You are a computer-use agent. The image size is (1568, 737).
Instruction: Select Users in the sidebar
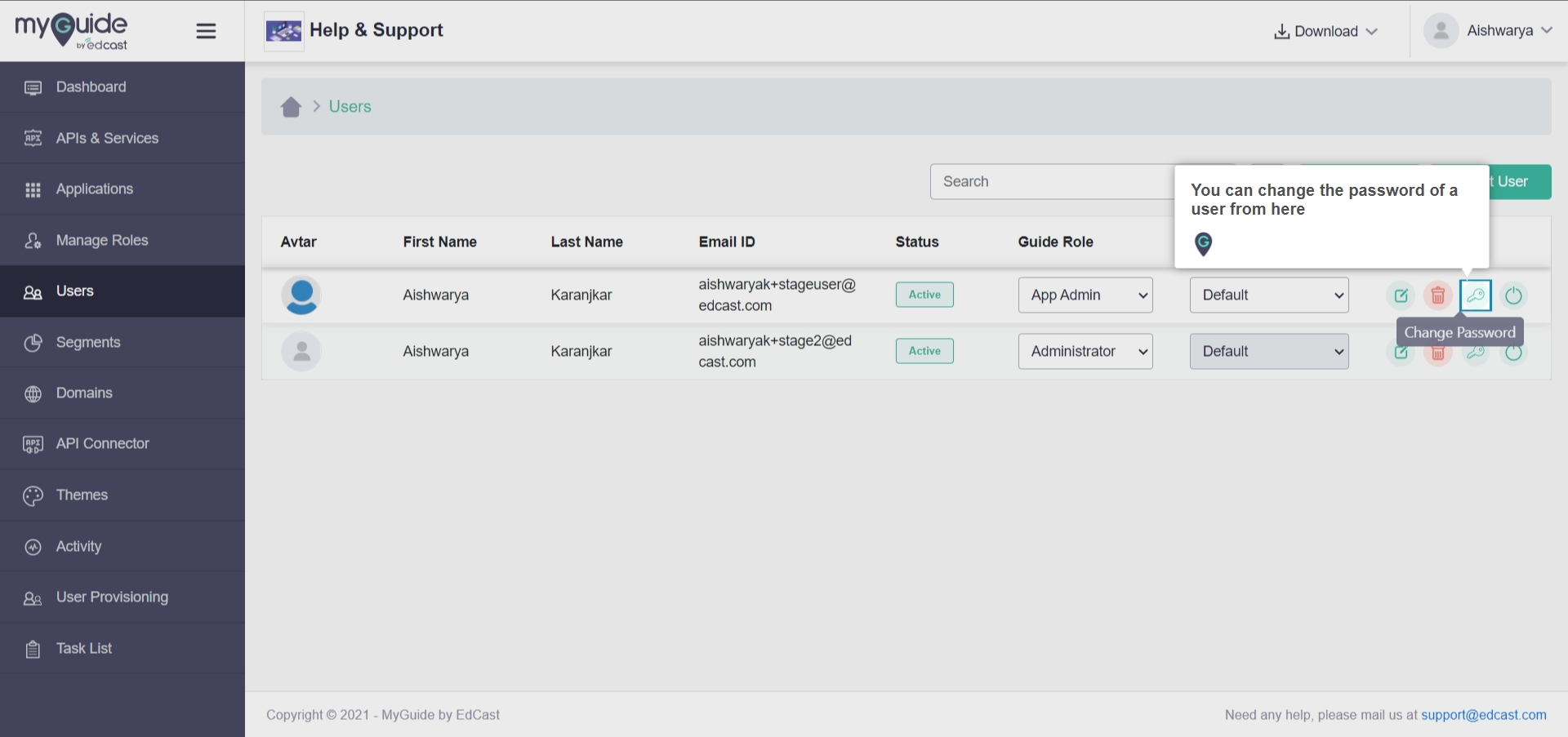pyautogui.click(x=122, y=291)
